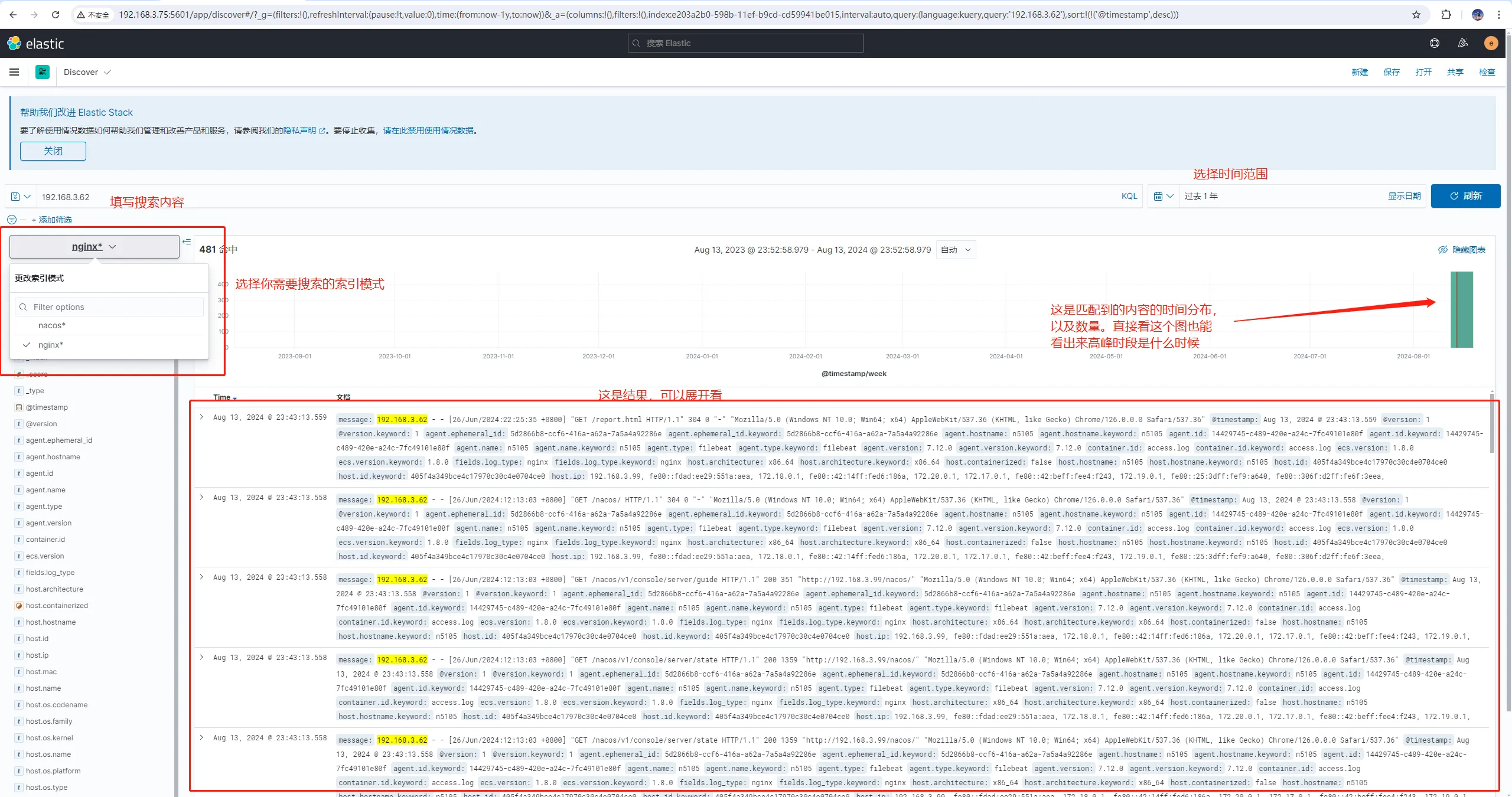Expand the first log row at 23:43:13.559
The height and width of the screenshot is (797, 1512).
(201, 417)
